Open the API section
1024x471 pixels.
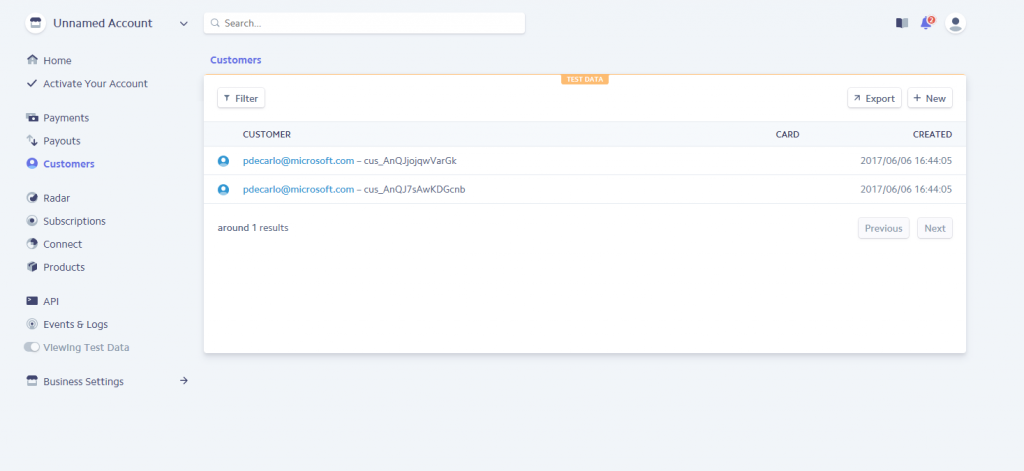click(51, 301)
